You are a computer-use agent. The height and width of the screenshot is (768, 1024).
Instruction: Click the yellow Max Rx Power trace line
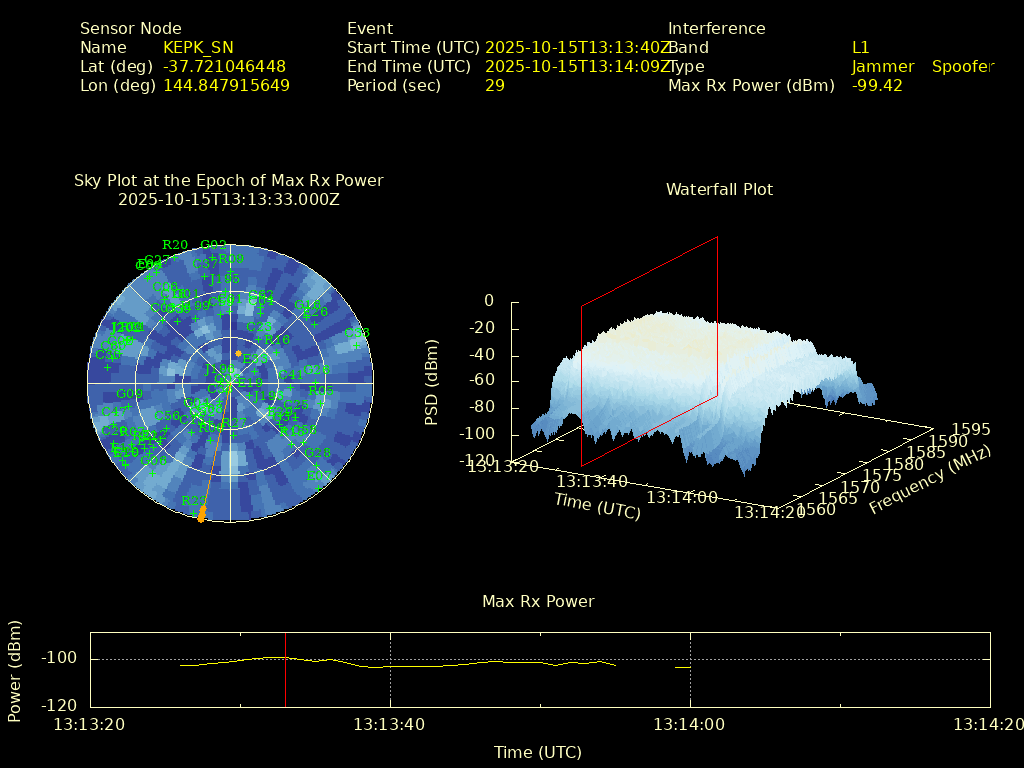450,664
